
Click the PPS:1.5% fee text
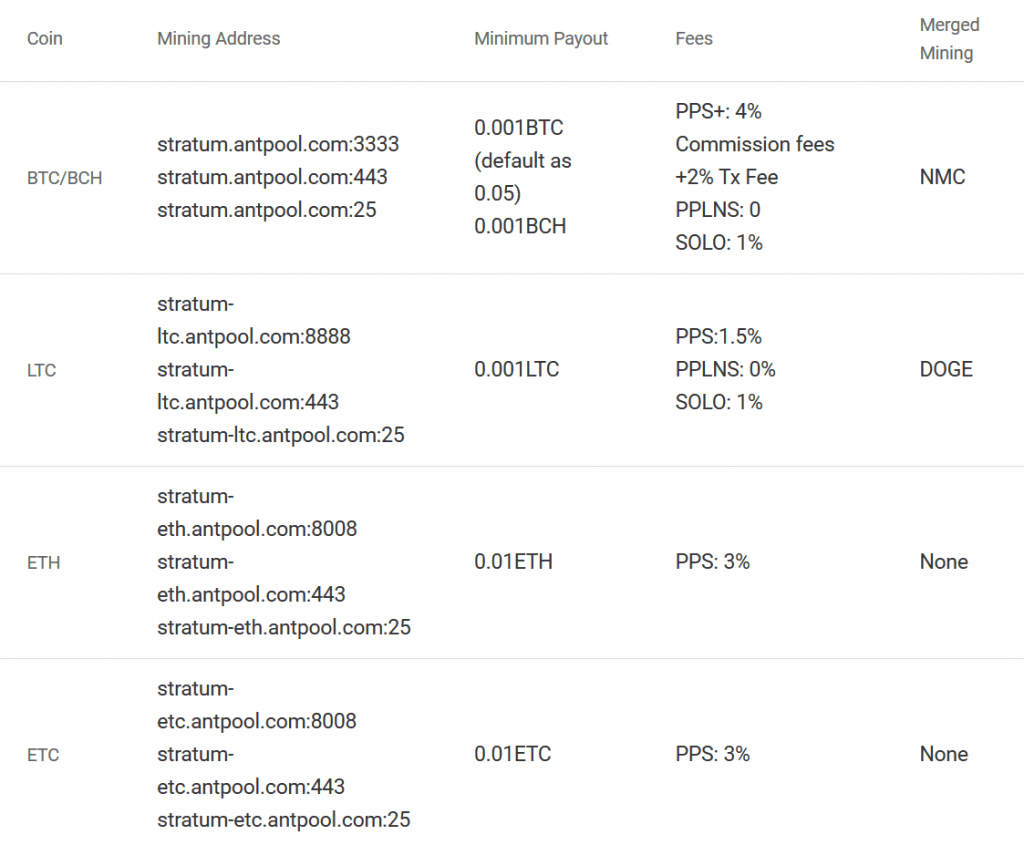718,336
